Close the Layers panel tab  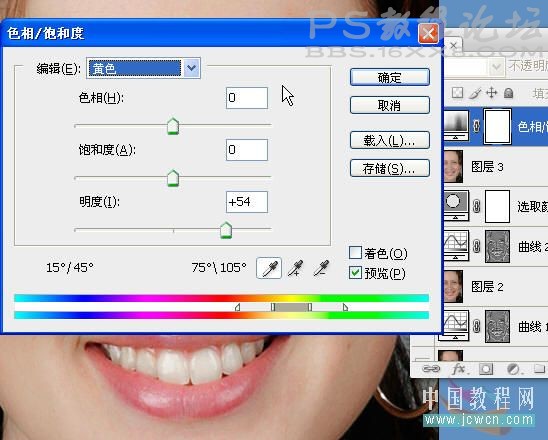tap(453, 45)
